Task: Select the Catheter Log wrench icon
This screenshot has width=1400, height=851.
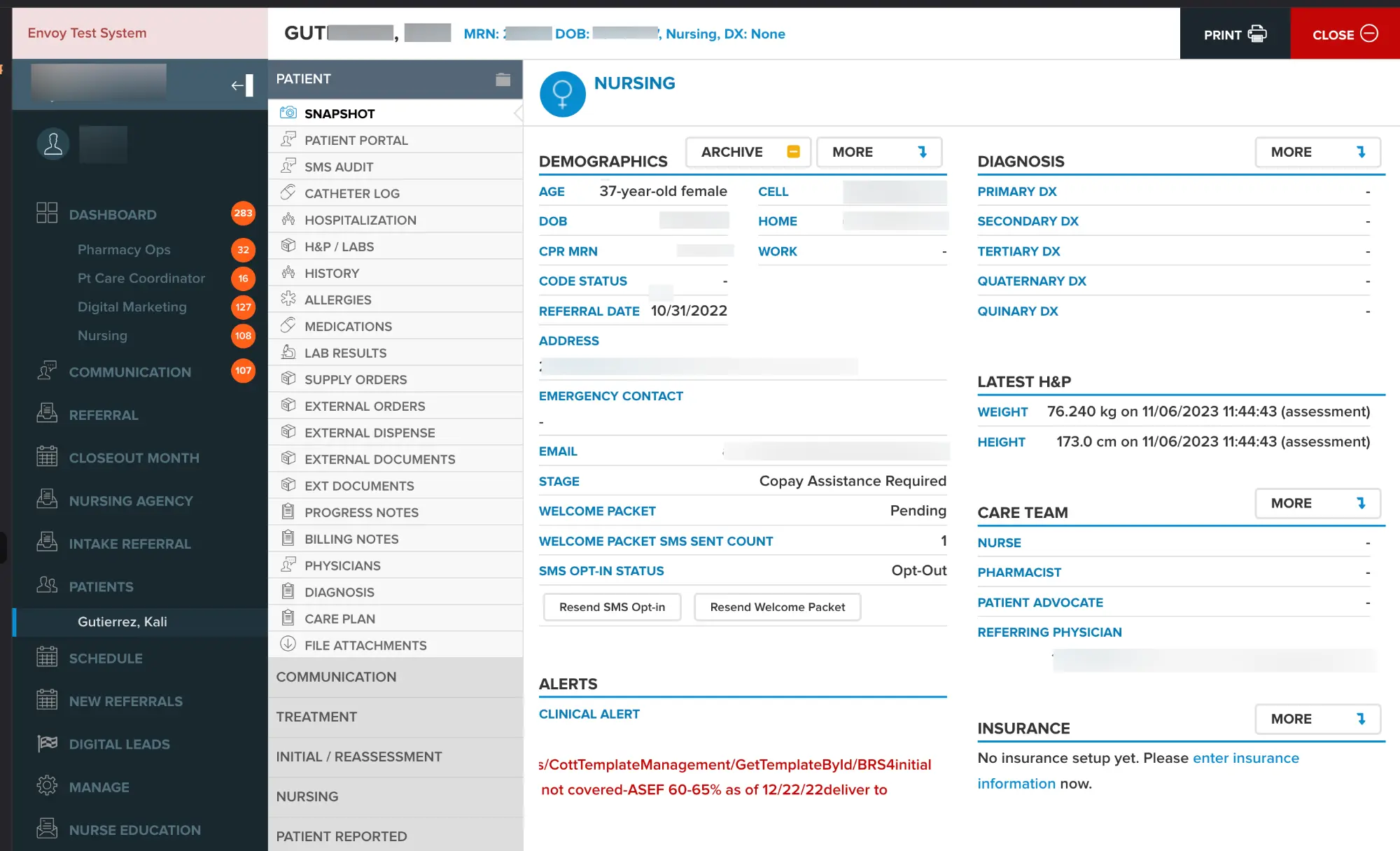Action: click(288, 192)
